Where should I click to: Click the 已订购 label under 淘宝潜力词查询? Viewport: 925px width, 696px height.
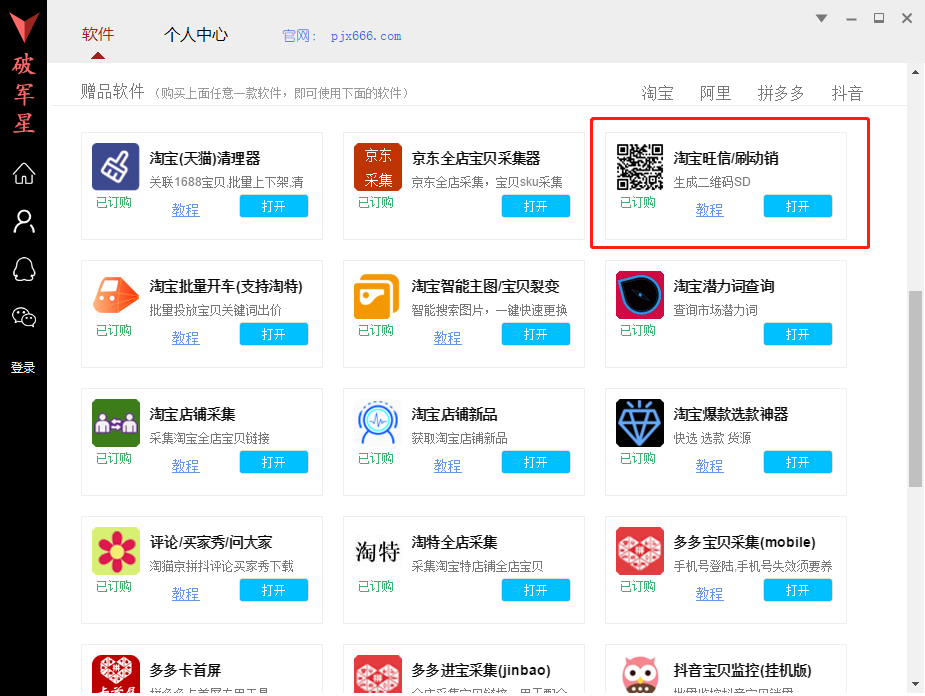point(638,330)
